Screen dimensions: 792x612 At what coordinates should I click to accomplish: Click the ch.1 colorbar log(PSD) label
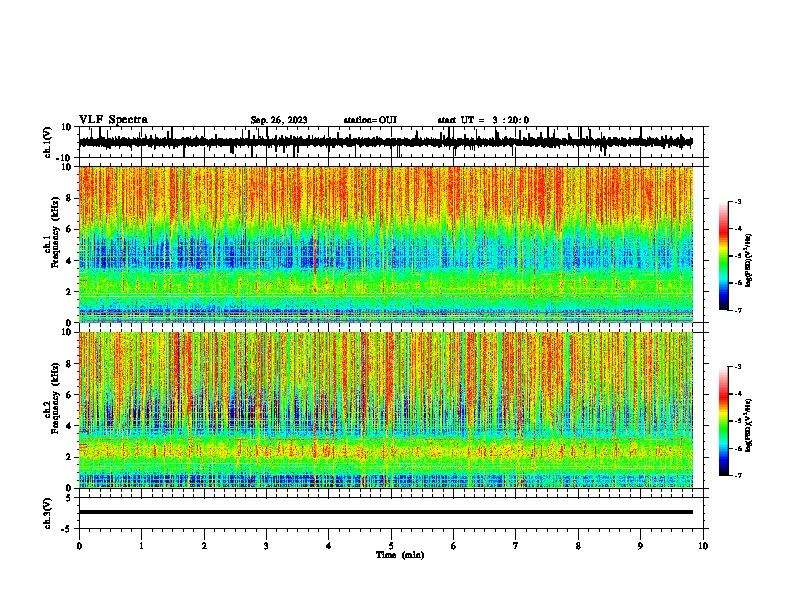coord(748,261)
